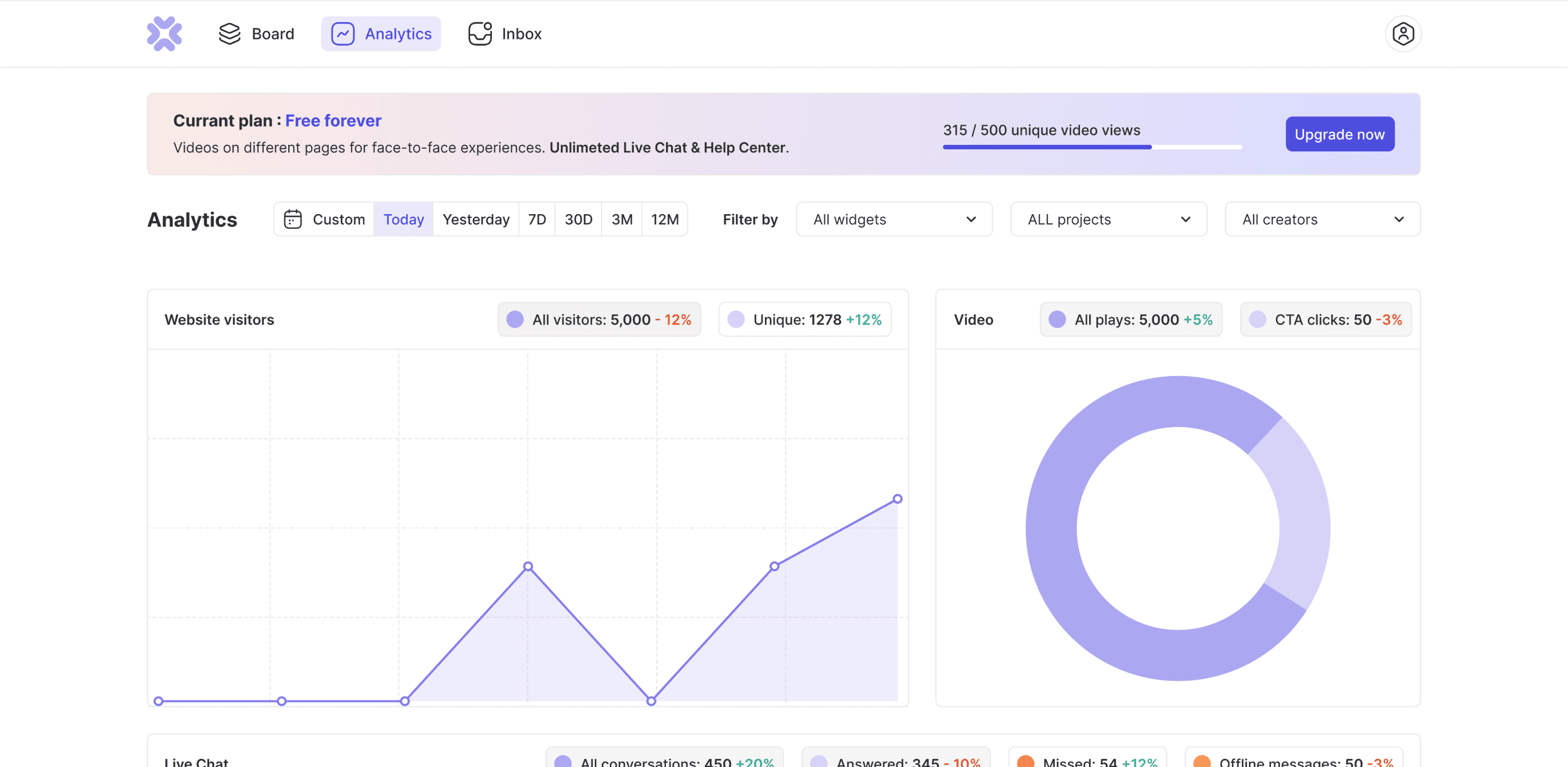The height and width of the screenshot is (767, 1568).
Task: Open the user profile avatar icon
Action: tap(1403, 33)
